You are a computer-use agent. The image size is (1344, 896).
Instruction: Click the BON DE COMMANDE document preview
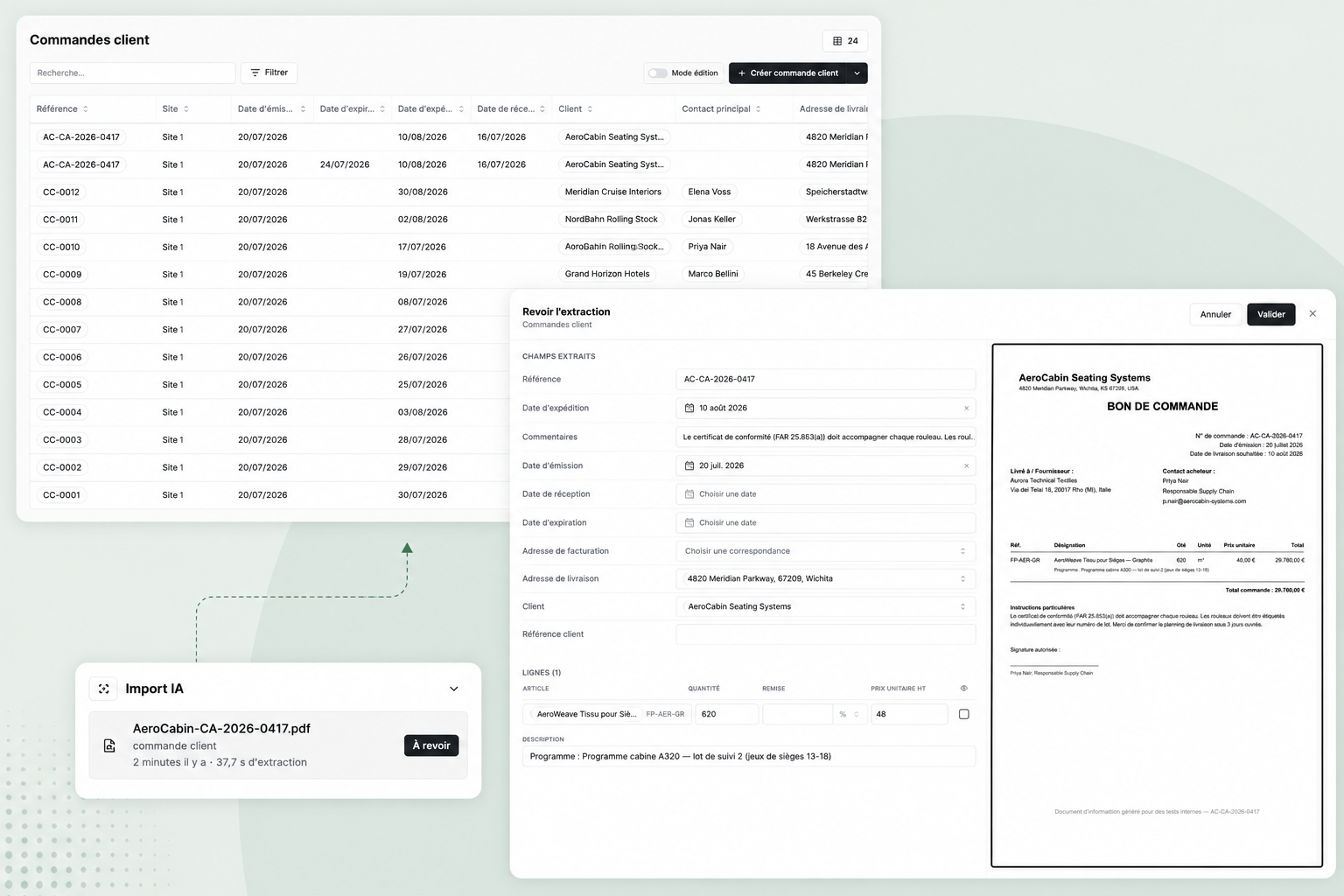1157,605
